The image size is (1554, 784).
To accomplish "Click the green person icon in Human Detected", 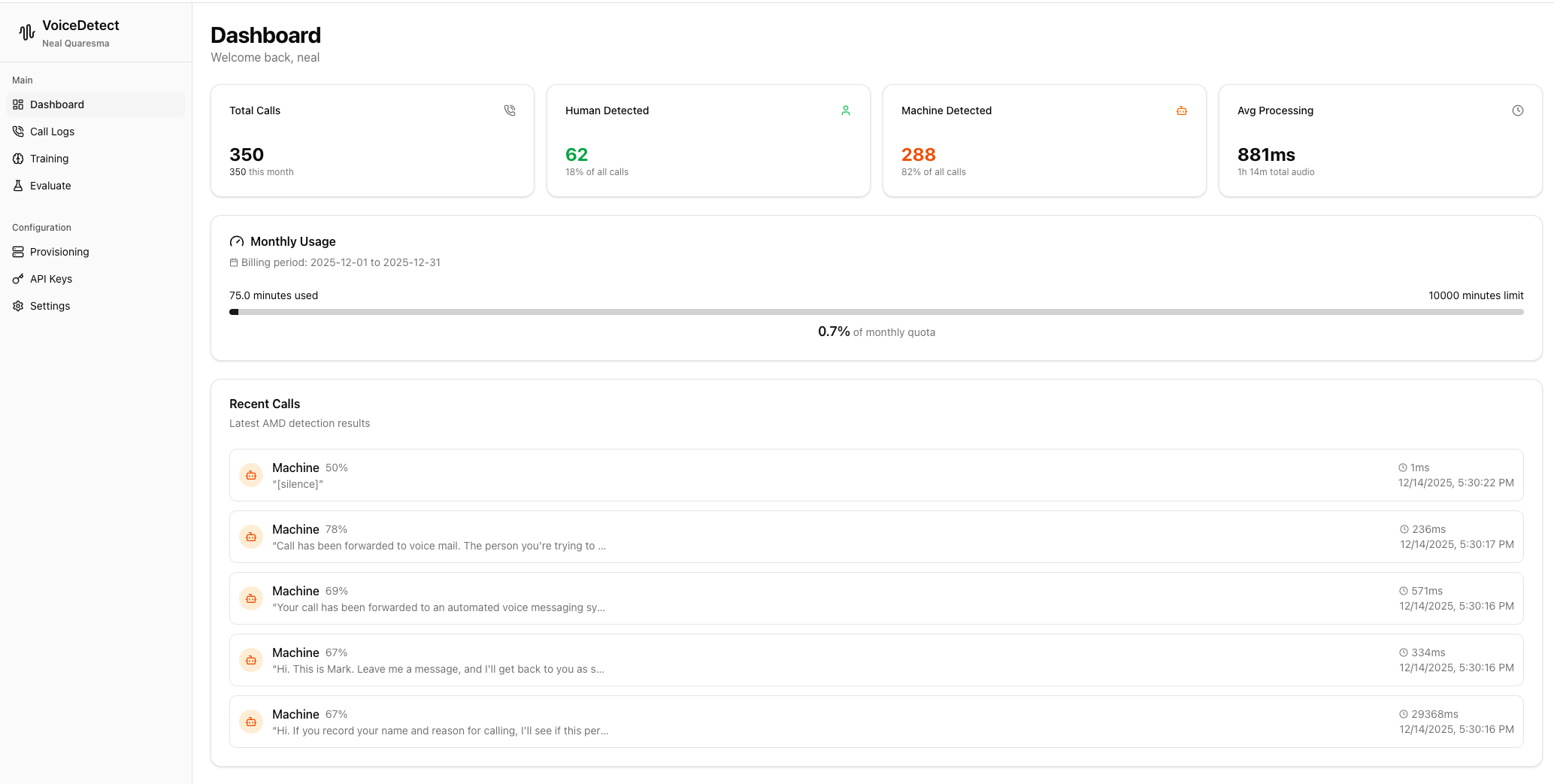I will 846,110.
